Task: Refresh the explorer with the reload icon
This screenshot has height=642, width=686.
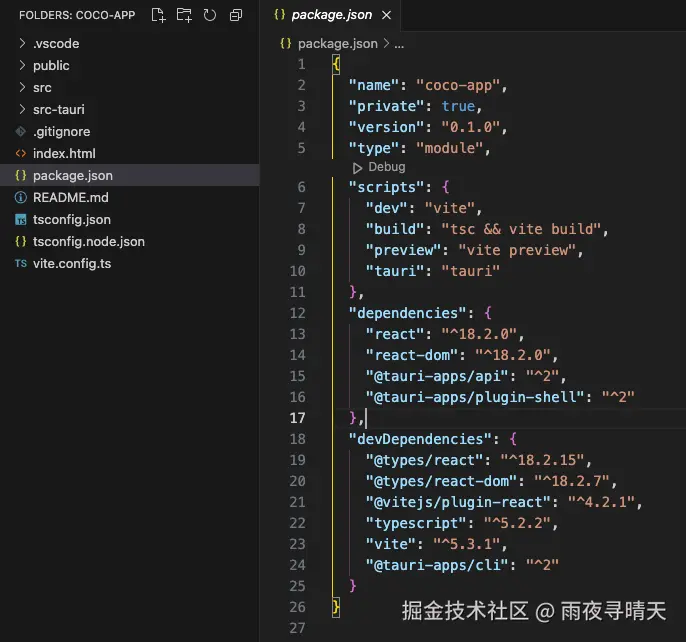Action: [210, 15]
